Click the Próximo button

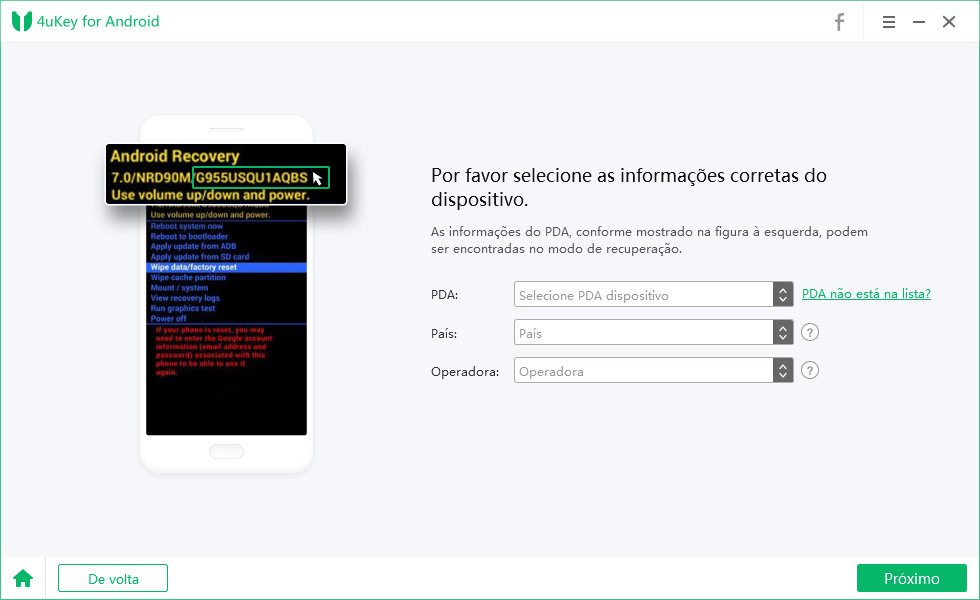click(x=911, y=578)
